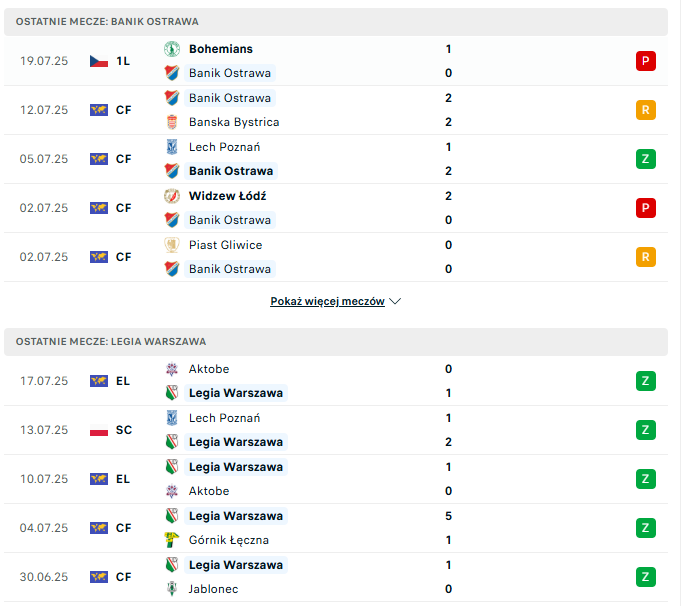The image size is (681, 606).
Task: Click red P badge for Bohemians match
Action: pos(645,61)
